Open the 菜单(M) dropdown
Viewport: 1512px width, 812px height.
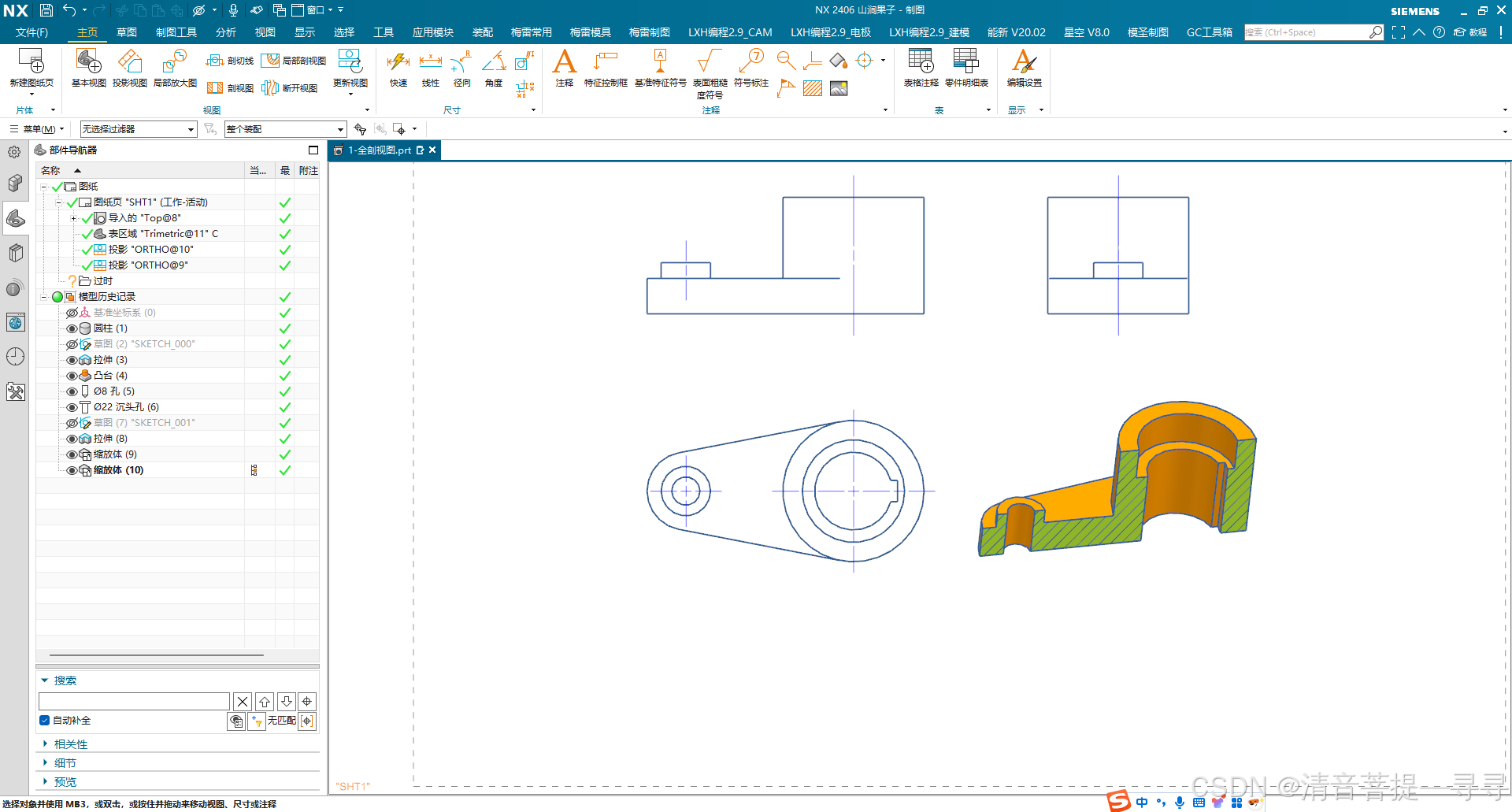point(36,129)
